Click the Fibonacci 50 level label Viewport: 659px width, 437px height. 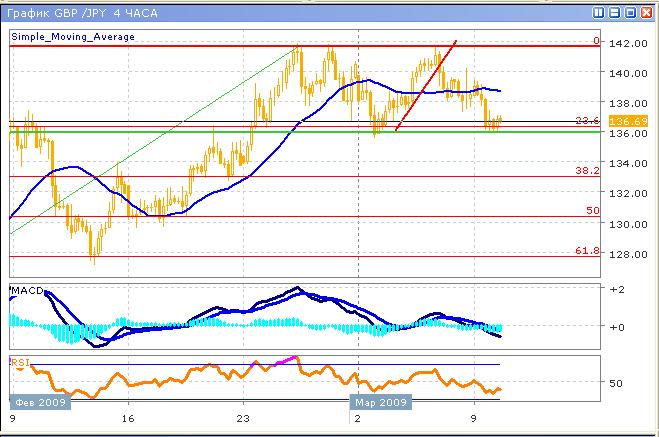point(592,211)
